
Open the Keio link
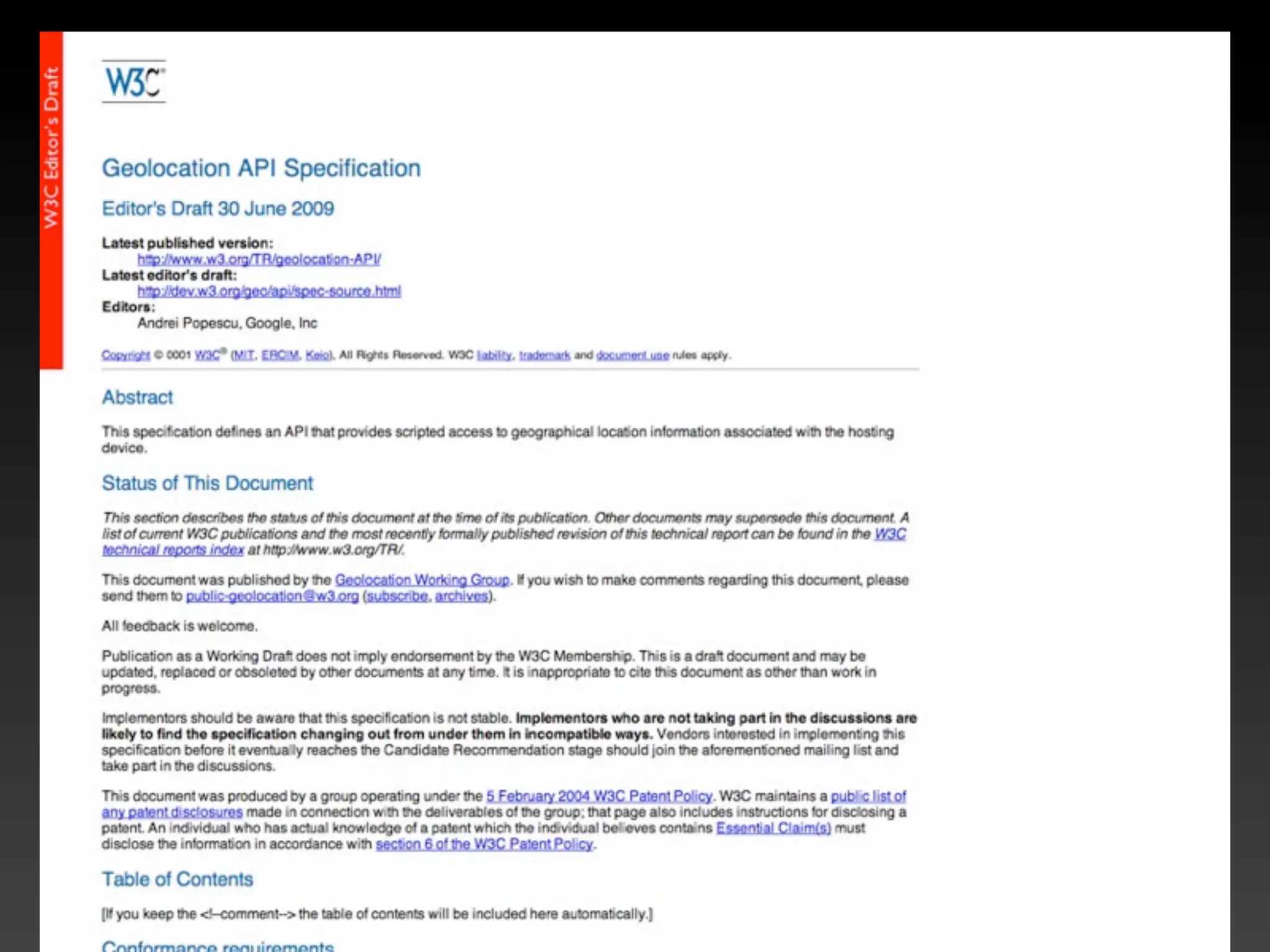click(x=317, y=355)
